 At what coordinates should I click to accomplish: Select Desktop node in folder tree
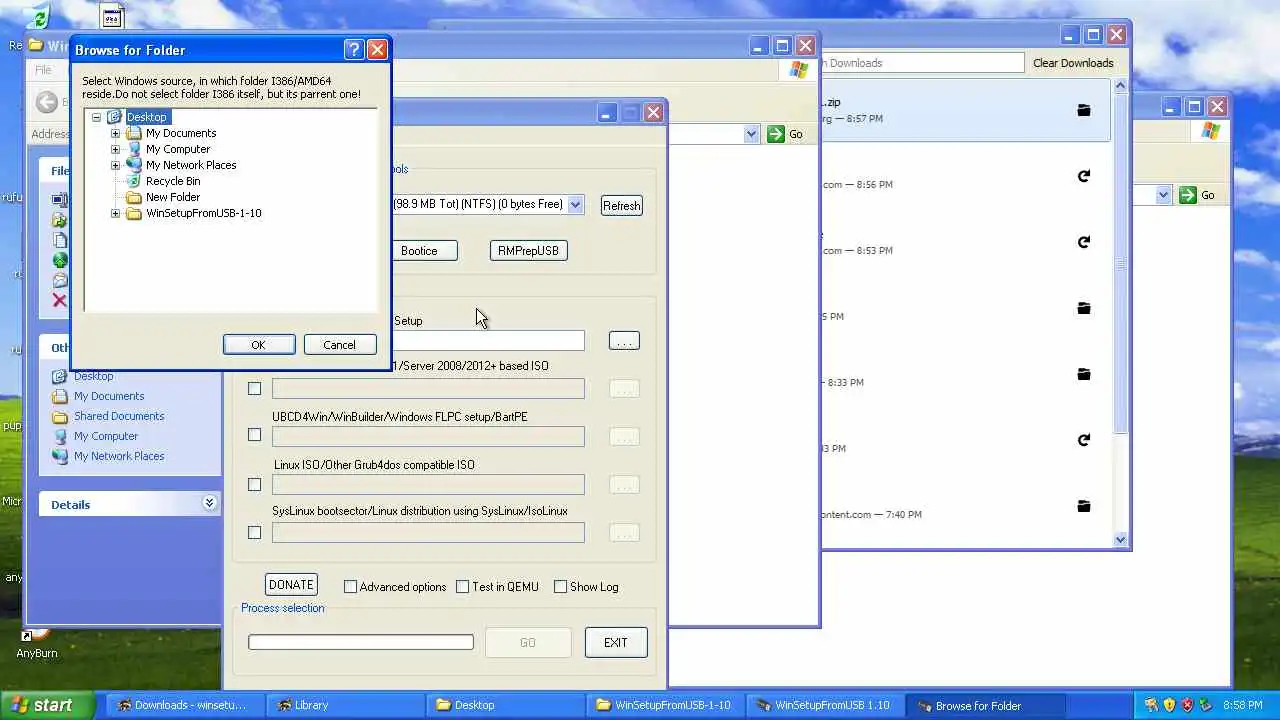point(146,117)
